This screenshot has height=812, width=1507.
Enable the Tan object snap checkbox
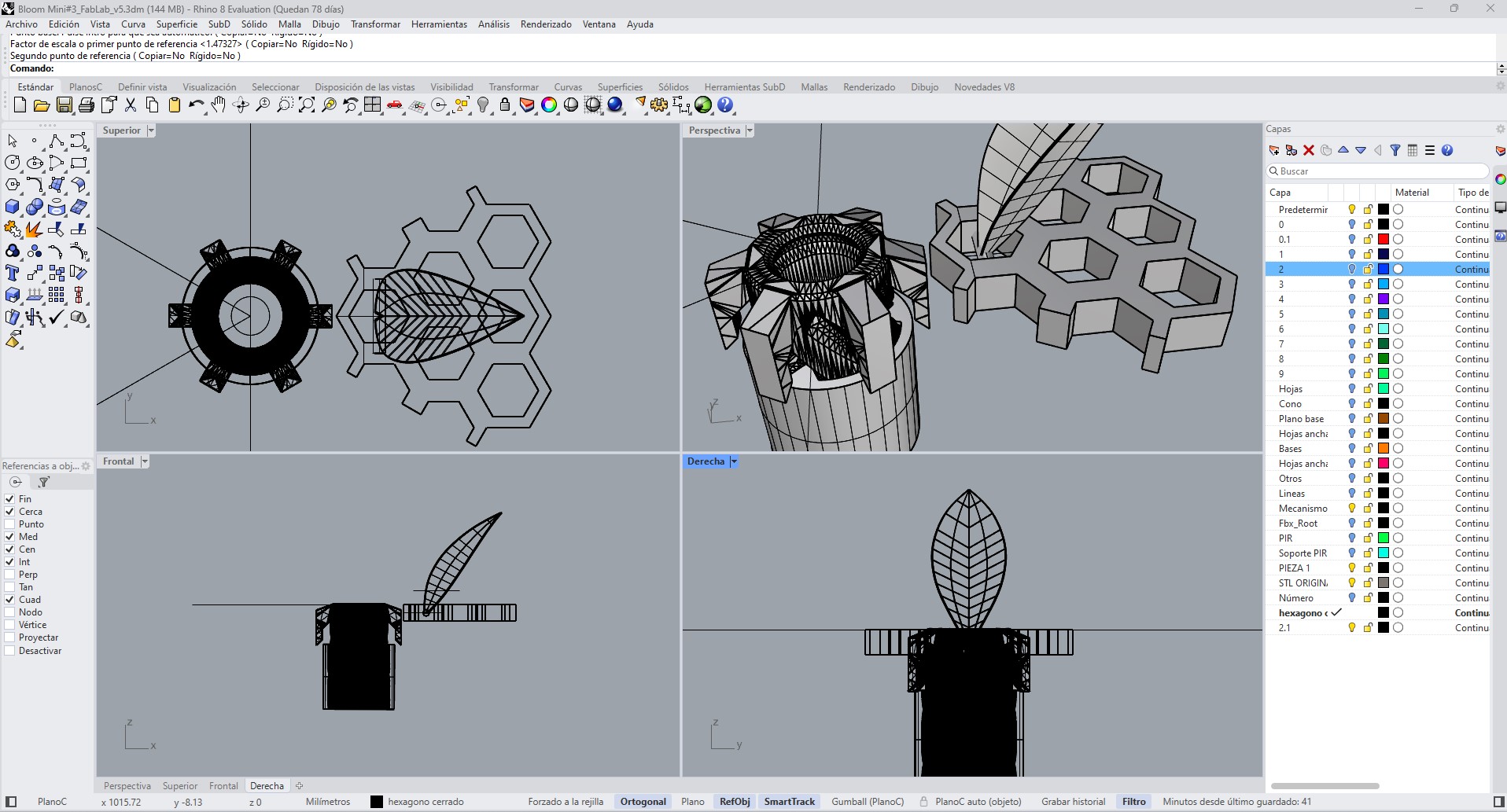pyautogui.click(x=10, y=587)
